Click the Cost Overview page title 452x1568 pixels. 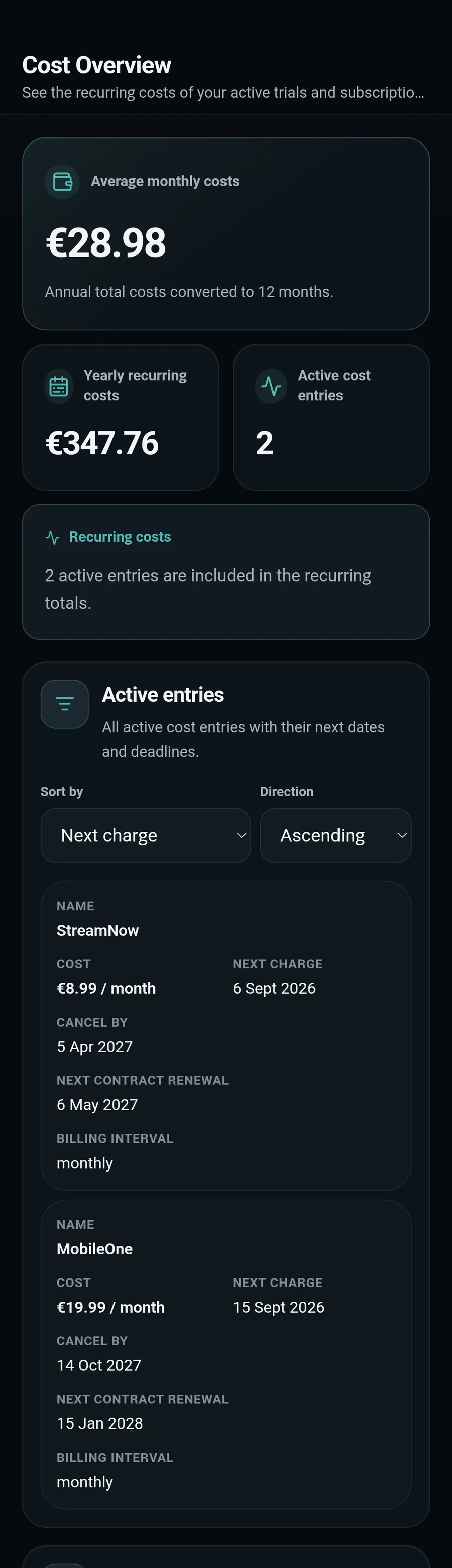coord(97,65)
